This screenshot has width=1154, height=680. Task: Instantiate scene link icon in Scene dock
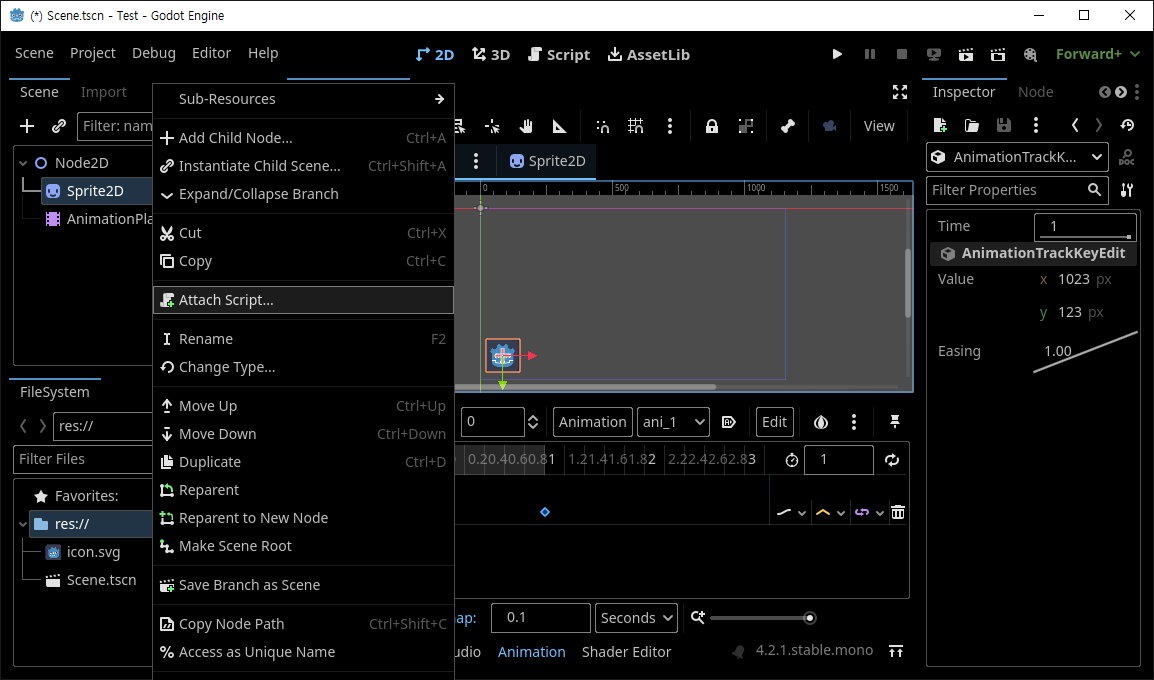pyautogui.click(x=59, y=126)
